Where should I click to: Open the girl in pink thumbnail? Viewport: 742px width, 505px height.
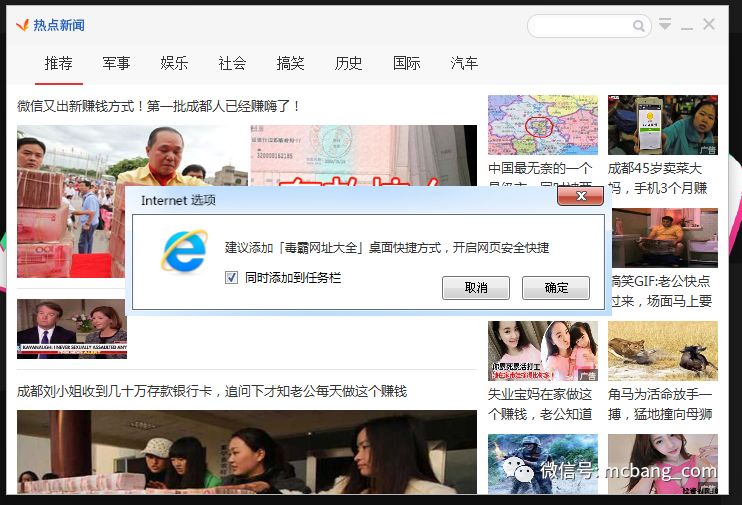tap(662, 464)
